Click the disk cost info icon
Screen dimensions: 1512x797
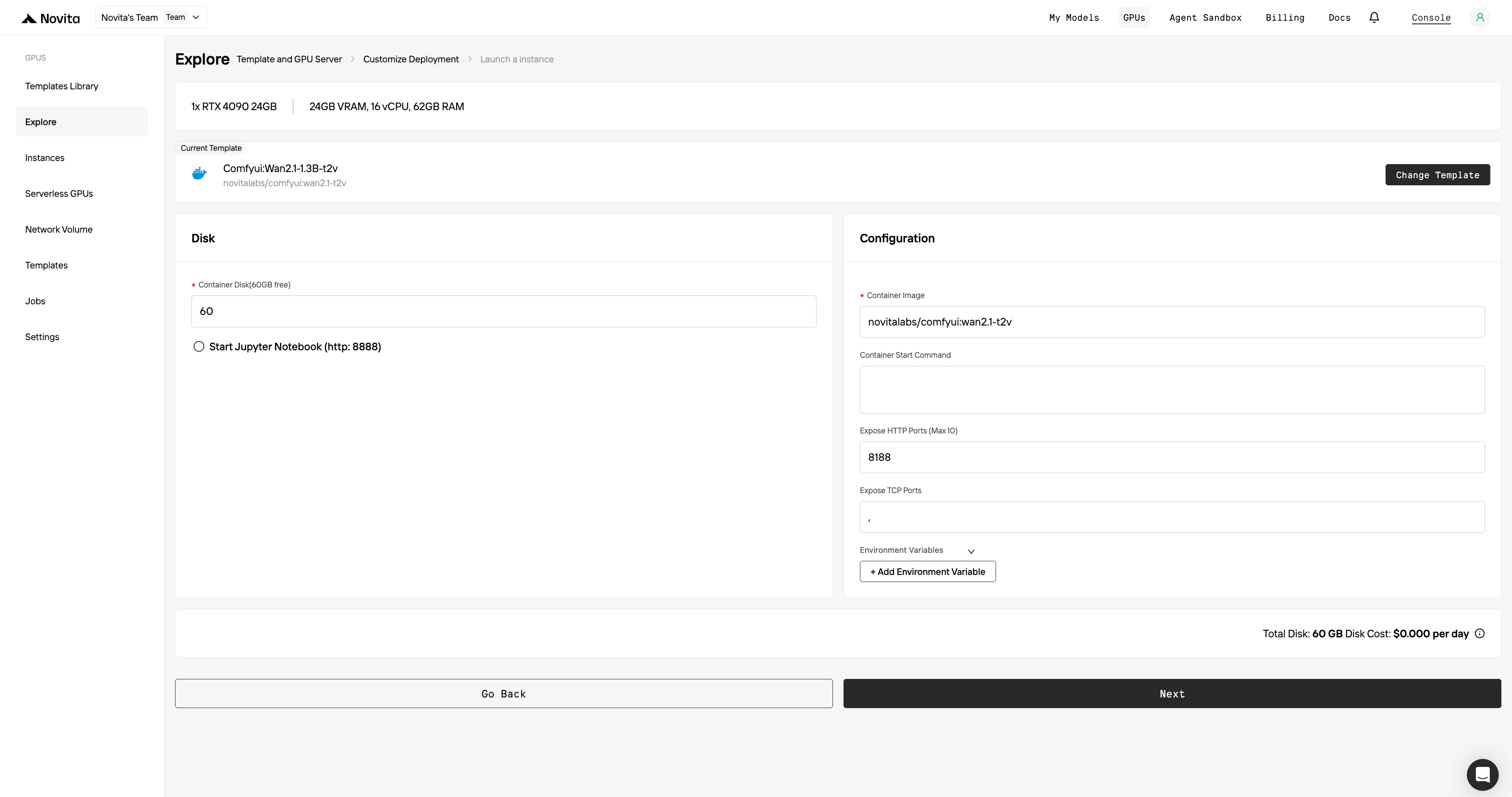1480,633
